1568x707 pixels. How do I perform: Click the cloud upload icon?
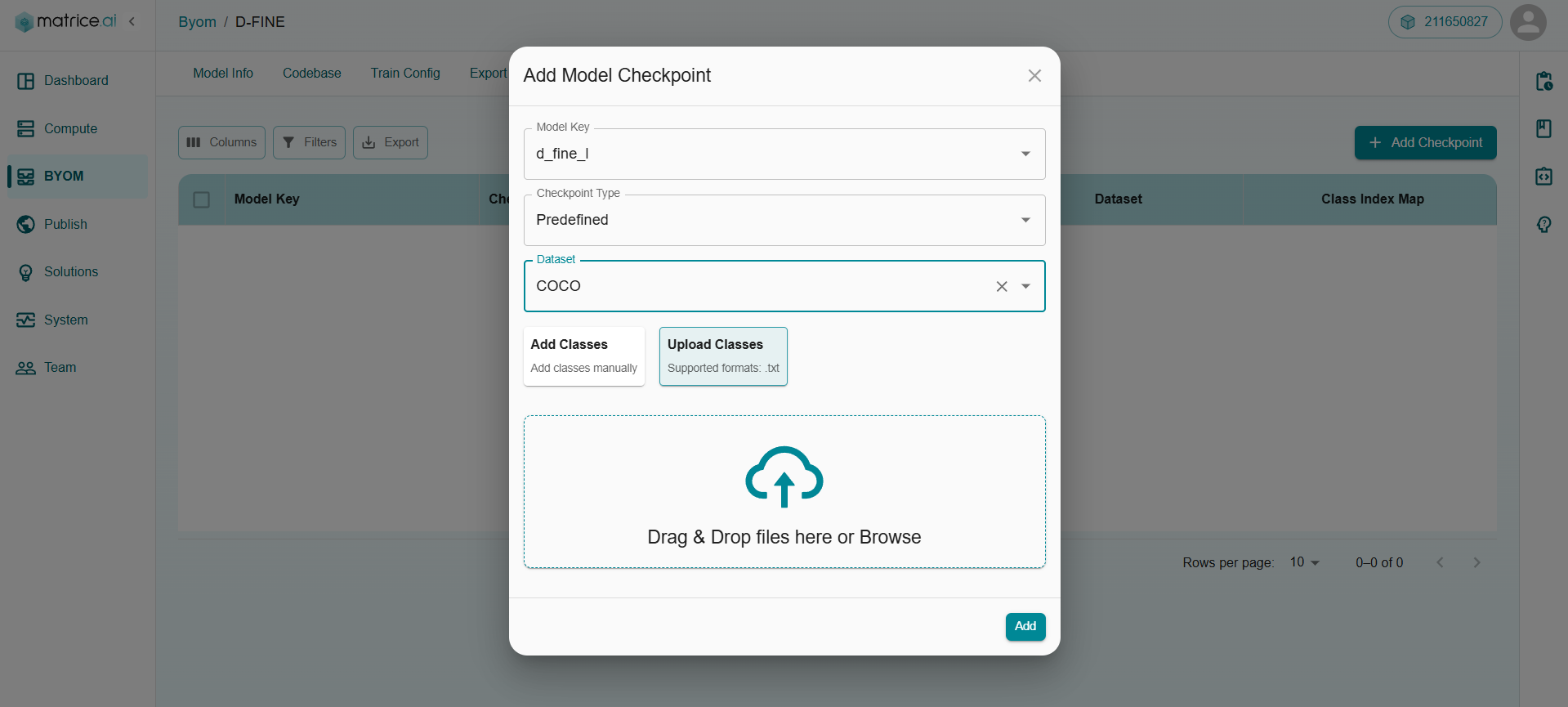click(784, 477)
